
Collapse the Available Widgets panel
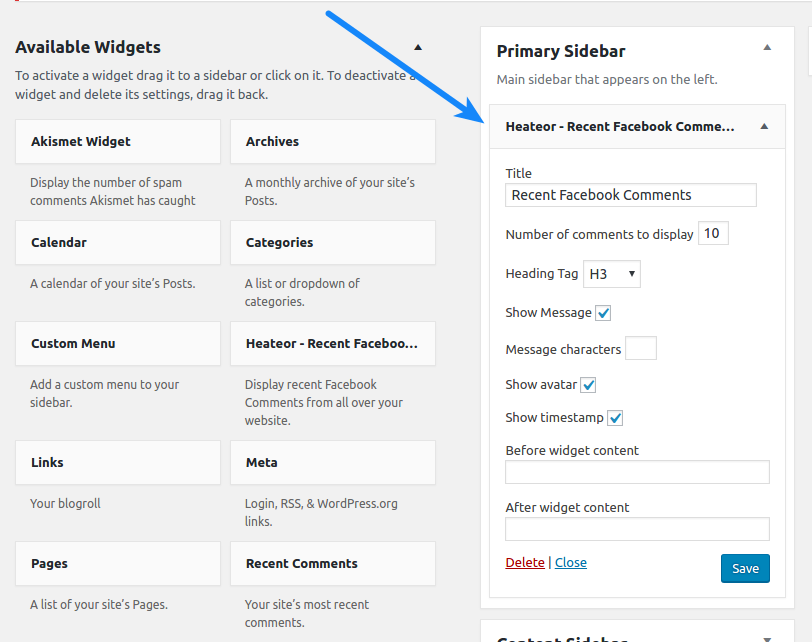click(418, 46)
